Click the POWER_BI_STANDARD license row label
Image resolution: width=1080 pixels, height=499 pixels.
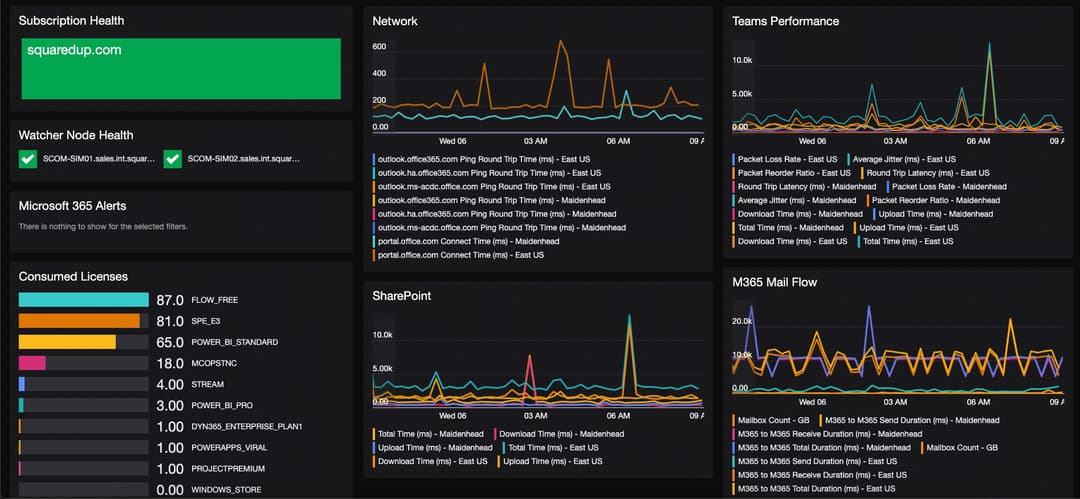(x=225, y=343)
